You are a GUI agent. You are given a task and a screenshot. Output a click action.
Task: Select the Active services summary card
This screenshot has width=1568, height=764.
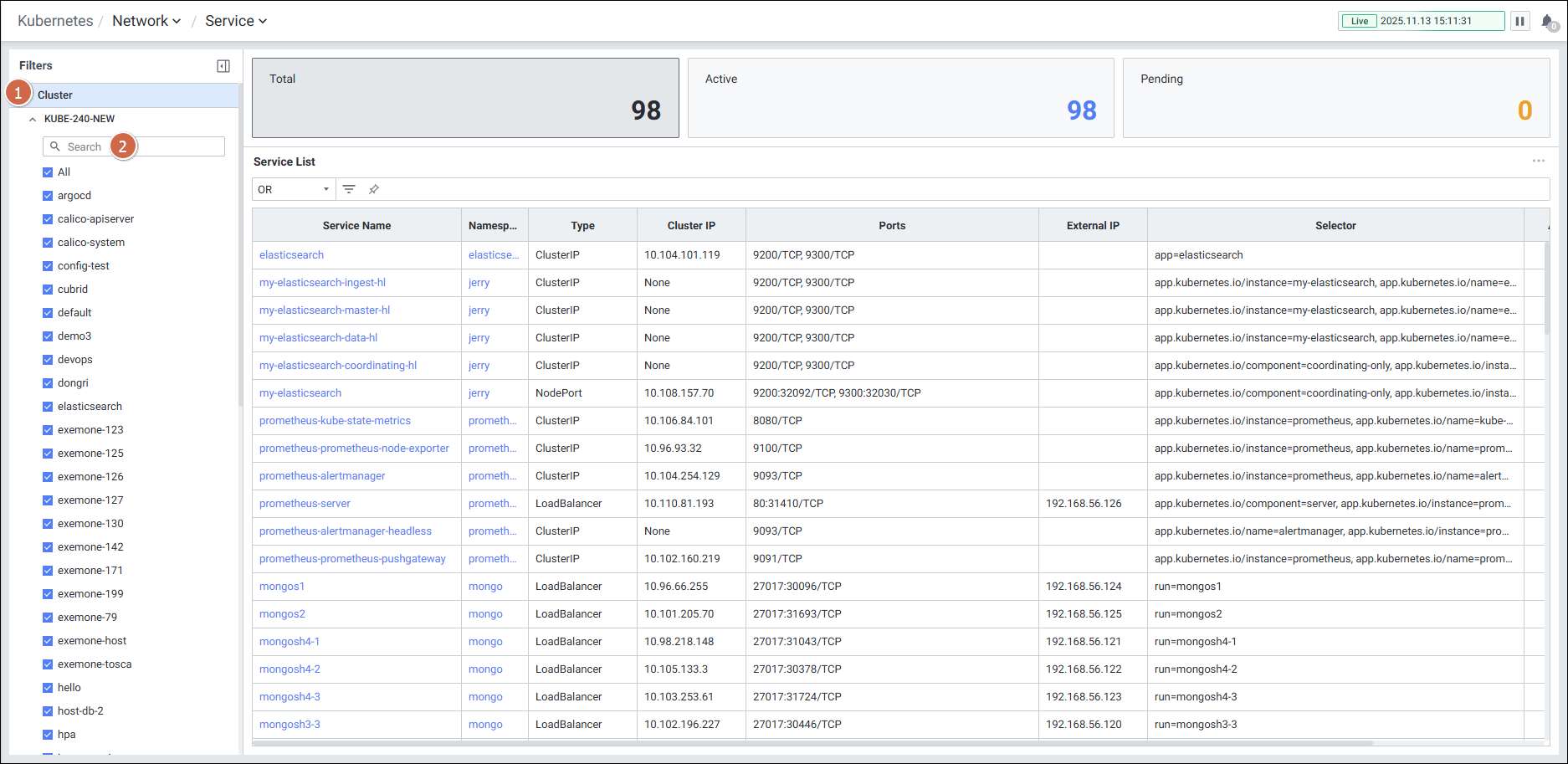pyautogui.click(x=900, y=97)
